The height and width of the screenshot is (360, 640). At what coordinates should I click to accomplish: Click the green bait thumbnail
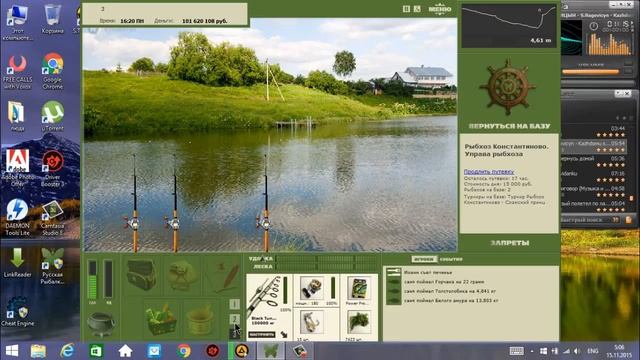[358, 322]
